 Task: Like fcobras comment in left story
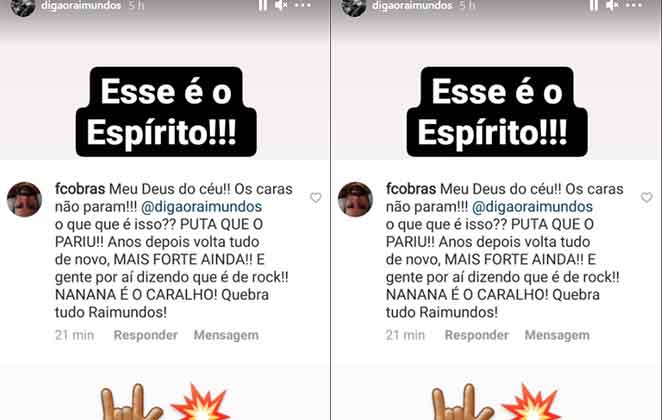point(316,197)
